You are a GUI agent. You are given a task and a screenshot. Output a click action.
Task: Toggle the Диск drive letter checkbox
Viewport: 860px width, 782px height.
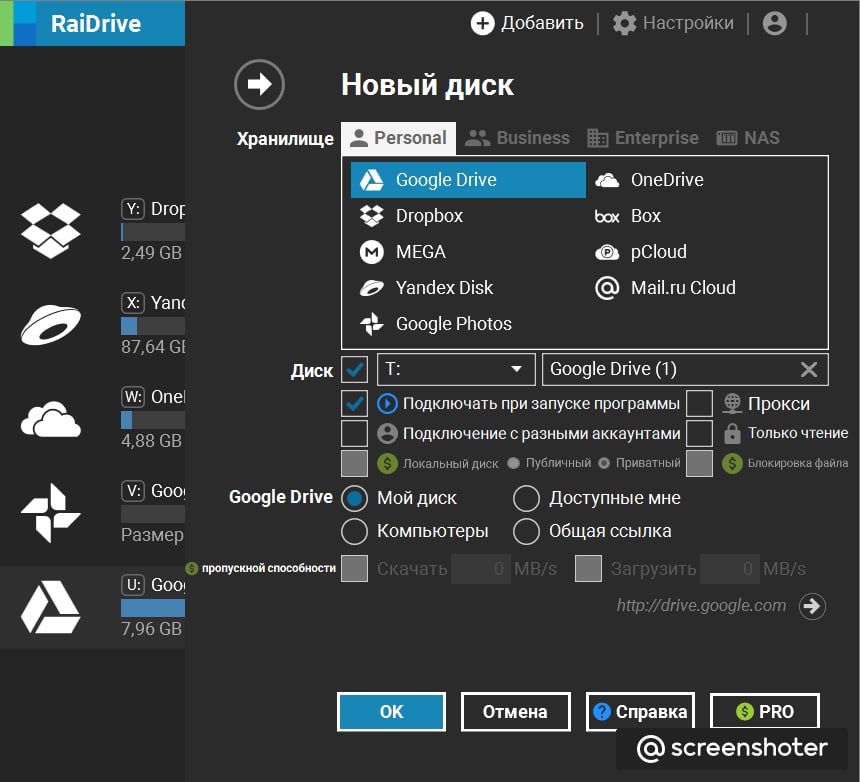pos(354,370)
